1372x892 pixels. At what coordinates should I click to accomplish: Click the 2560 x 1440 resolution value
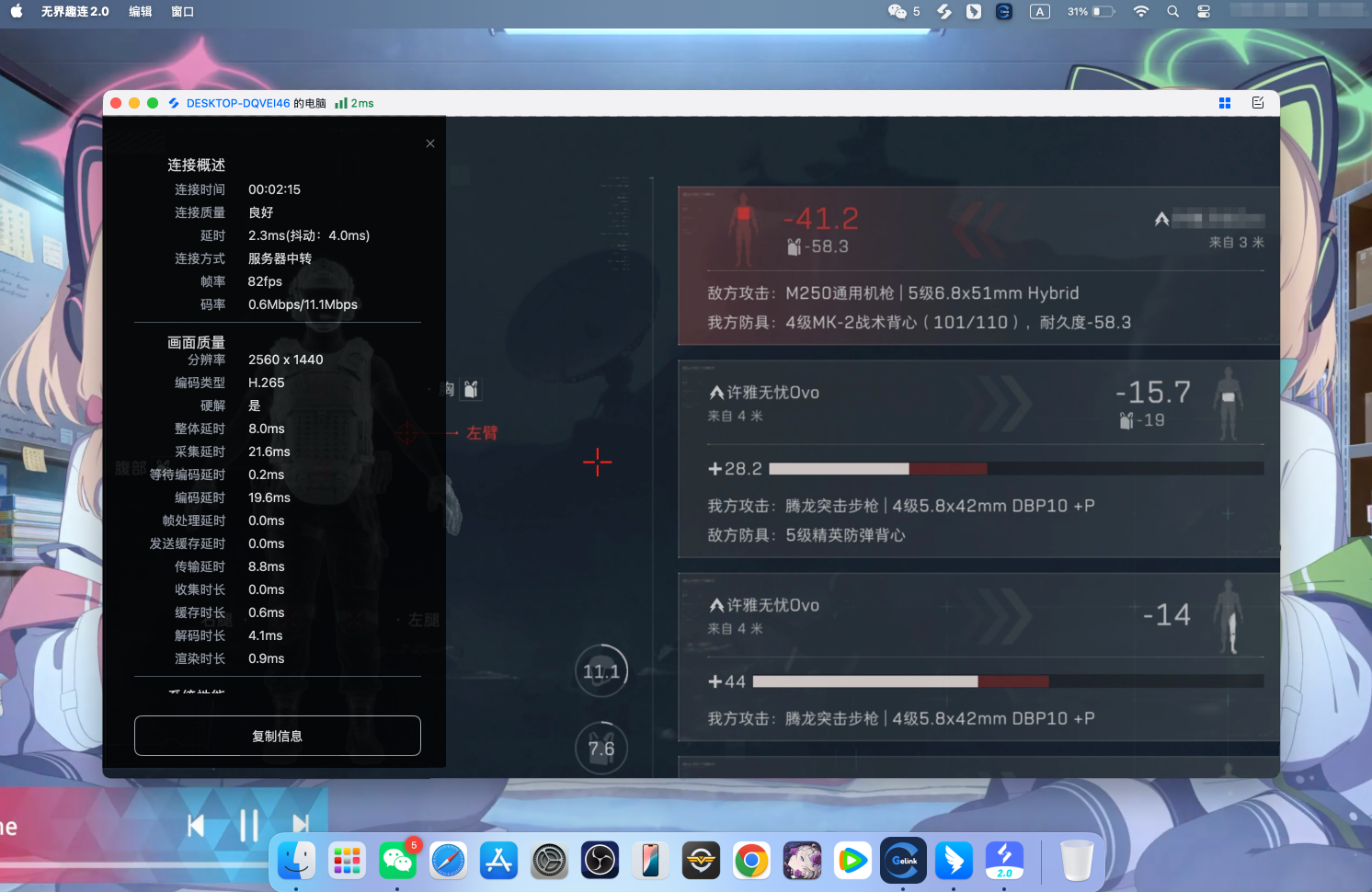point(286,360)
